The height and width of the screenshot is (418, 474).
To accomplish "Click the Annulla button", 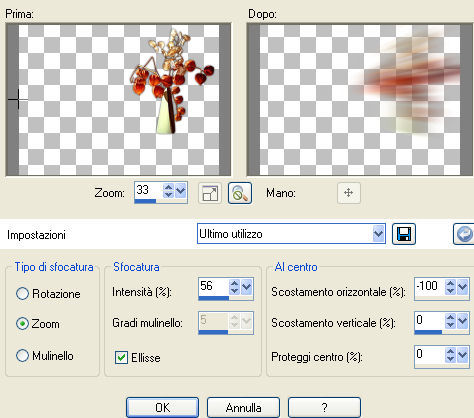I will [x=243, y=407].
